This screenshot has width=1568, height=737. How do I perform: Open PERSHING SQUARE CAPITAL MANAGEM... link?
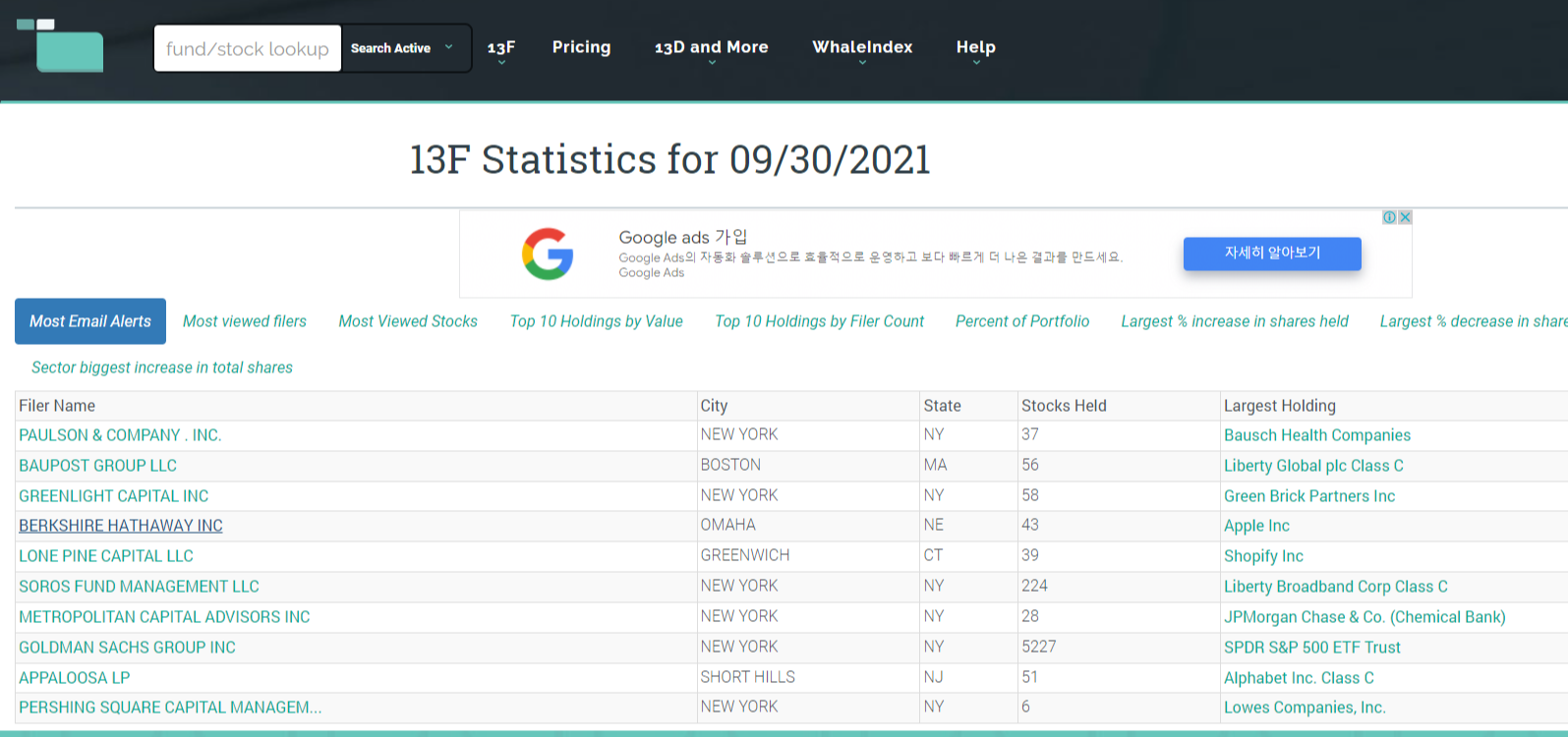(170, 708)
